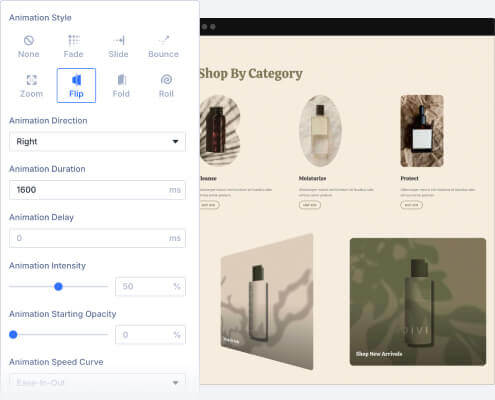495x400 pixels.
Task: Click the Shop By Category heading
Action: [x=251, y=74]
